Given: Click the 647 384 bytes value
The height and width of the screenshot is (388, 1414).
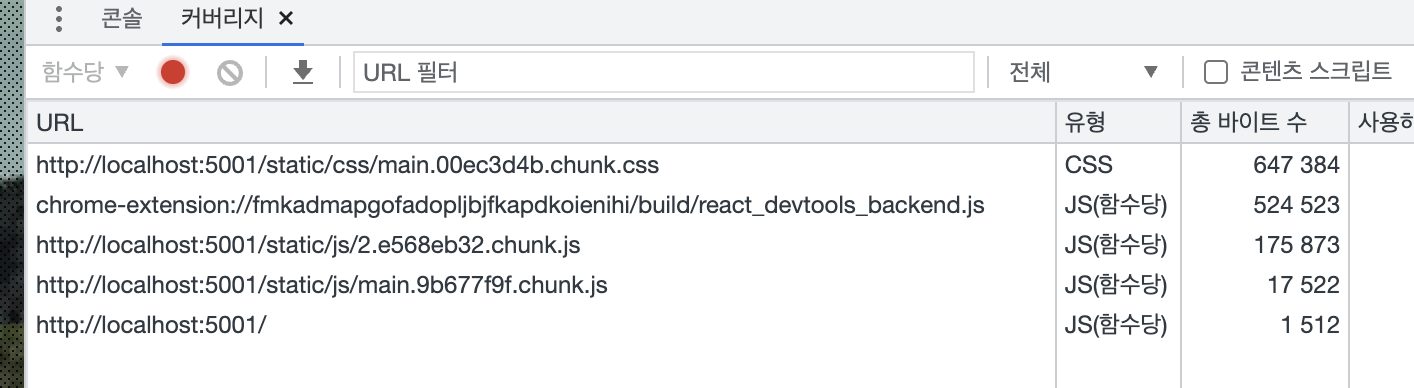Looking at the screenshot, I should click(1296, 164).
